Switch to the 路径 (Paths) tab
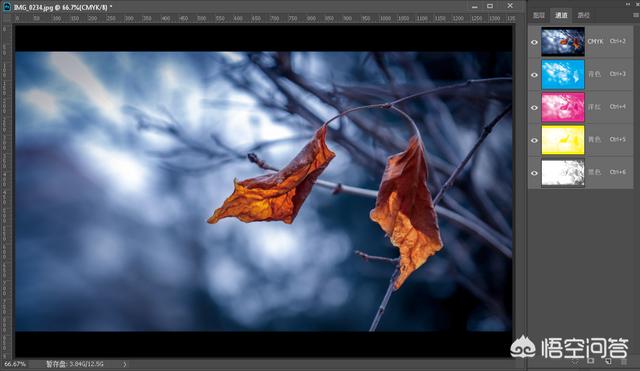The image size is (640, 371). (x=583, y=15)
